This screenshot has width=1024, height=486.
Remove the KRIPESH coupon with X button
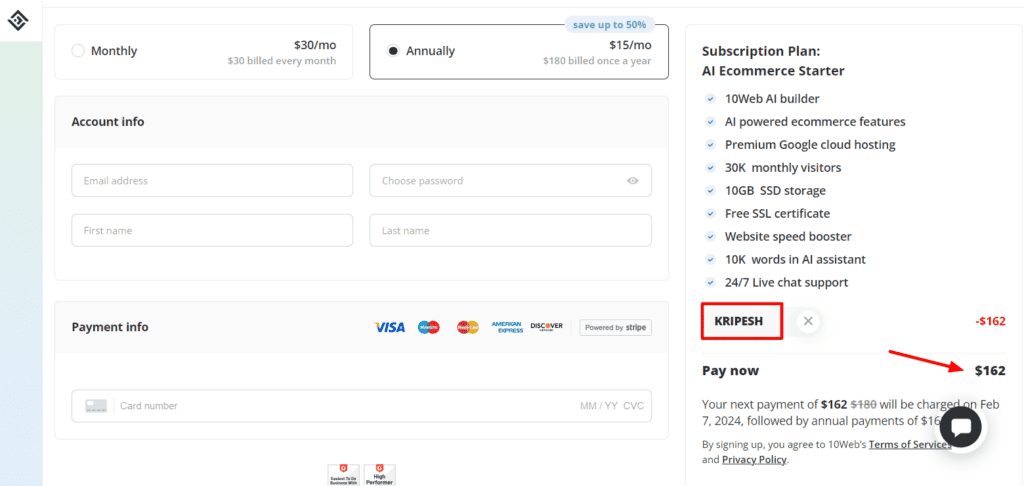point(808,321)
